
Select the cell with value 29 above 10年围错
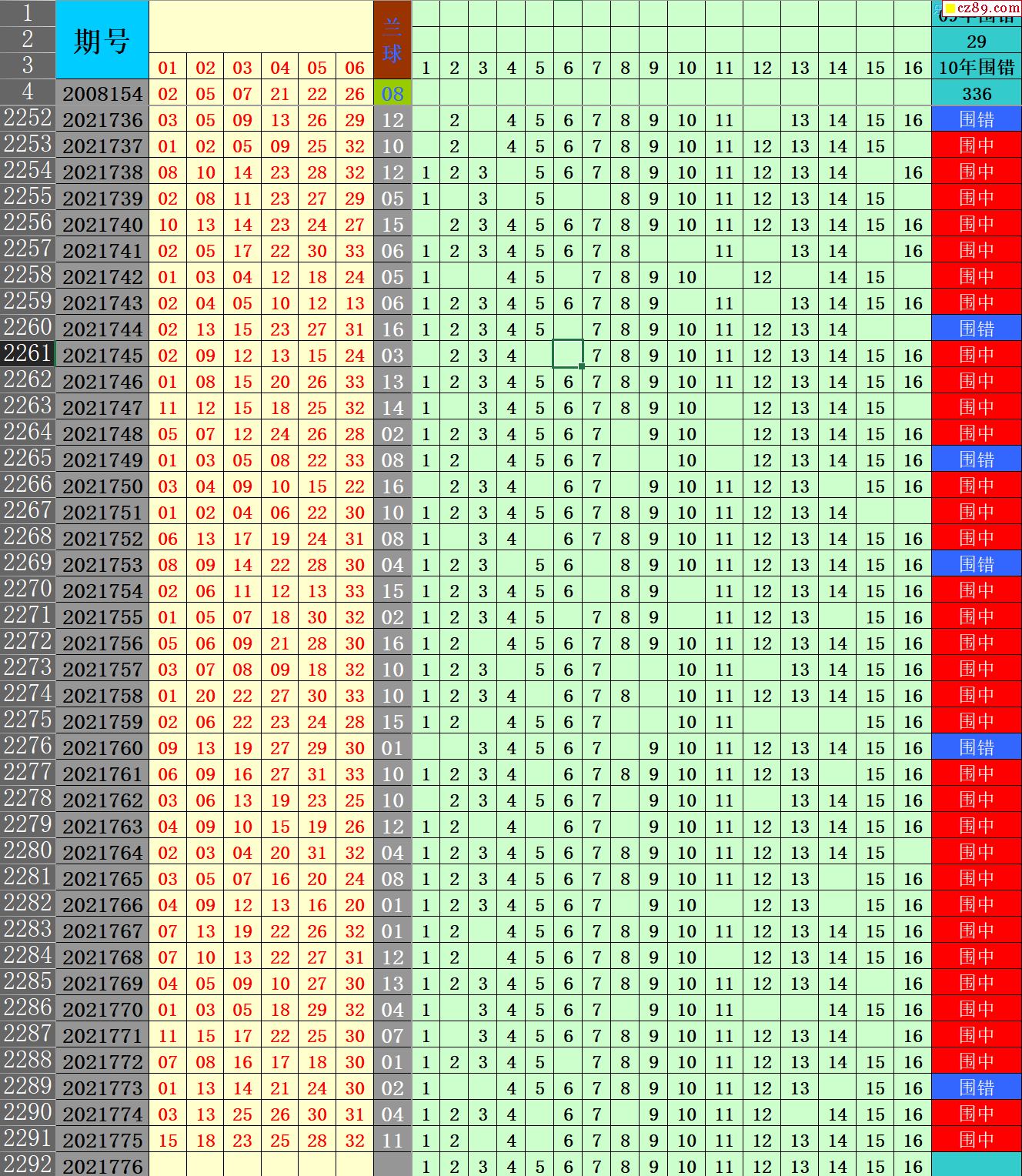coord(977,41)
